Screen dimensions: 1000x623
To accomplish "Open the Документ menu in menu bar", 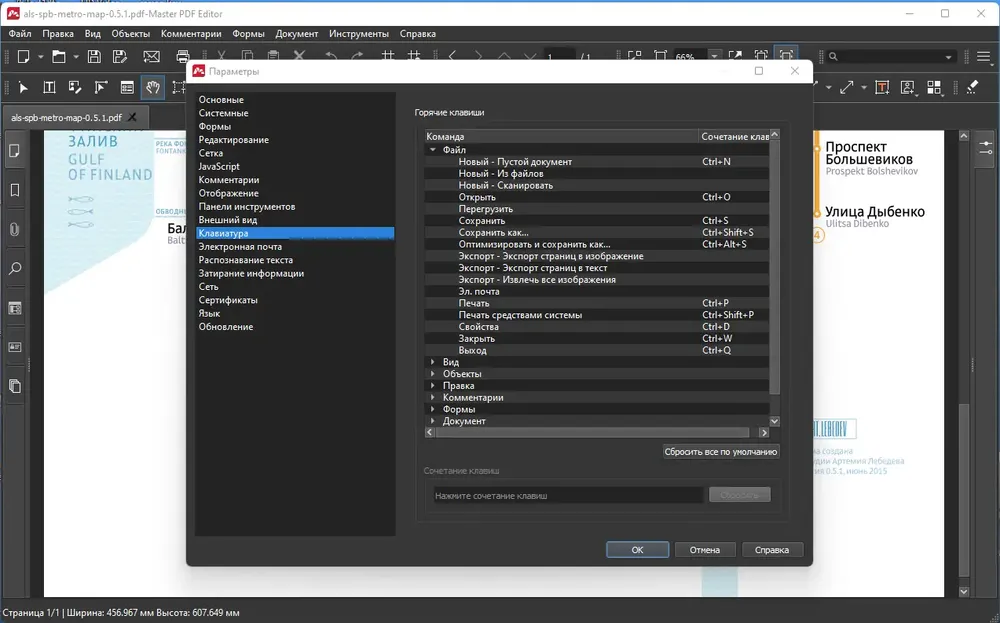I will [x=297, y=34].
